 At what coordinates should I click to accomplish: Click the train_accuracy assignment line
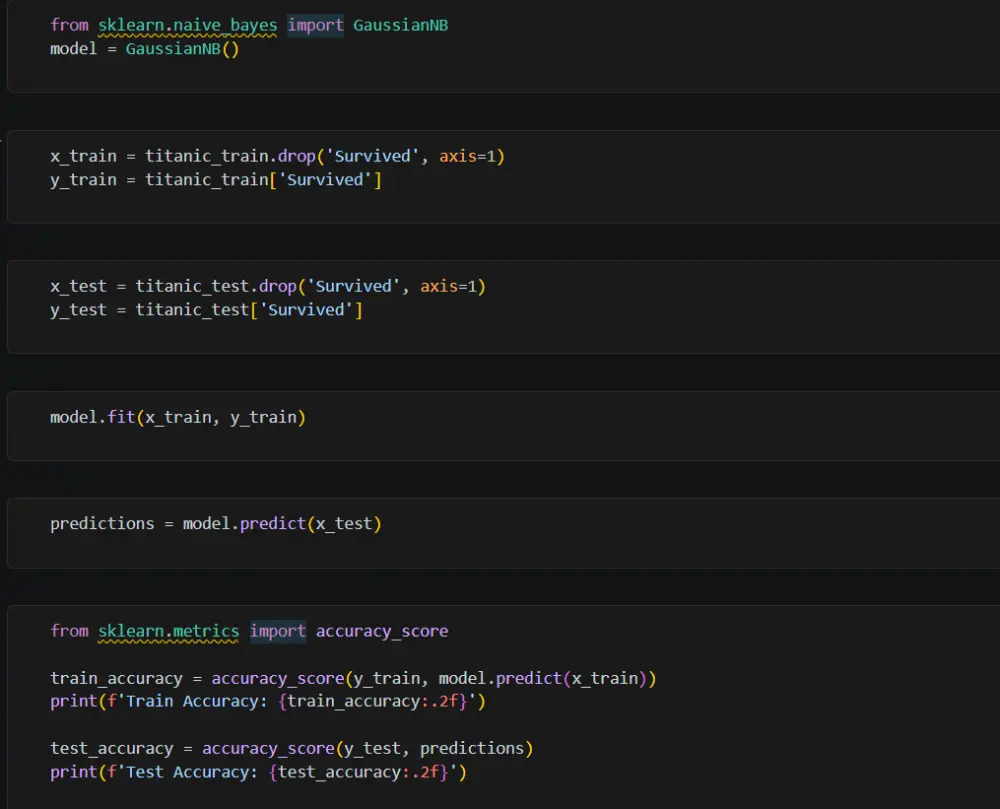point(350,678)
